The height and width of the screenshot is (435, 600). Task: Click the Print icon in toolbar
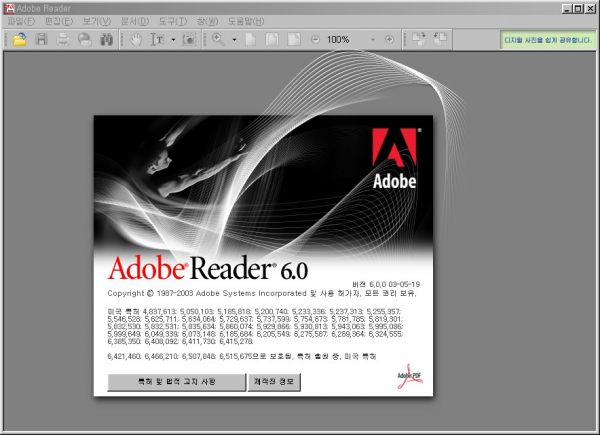(63, 39)
